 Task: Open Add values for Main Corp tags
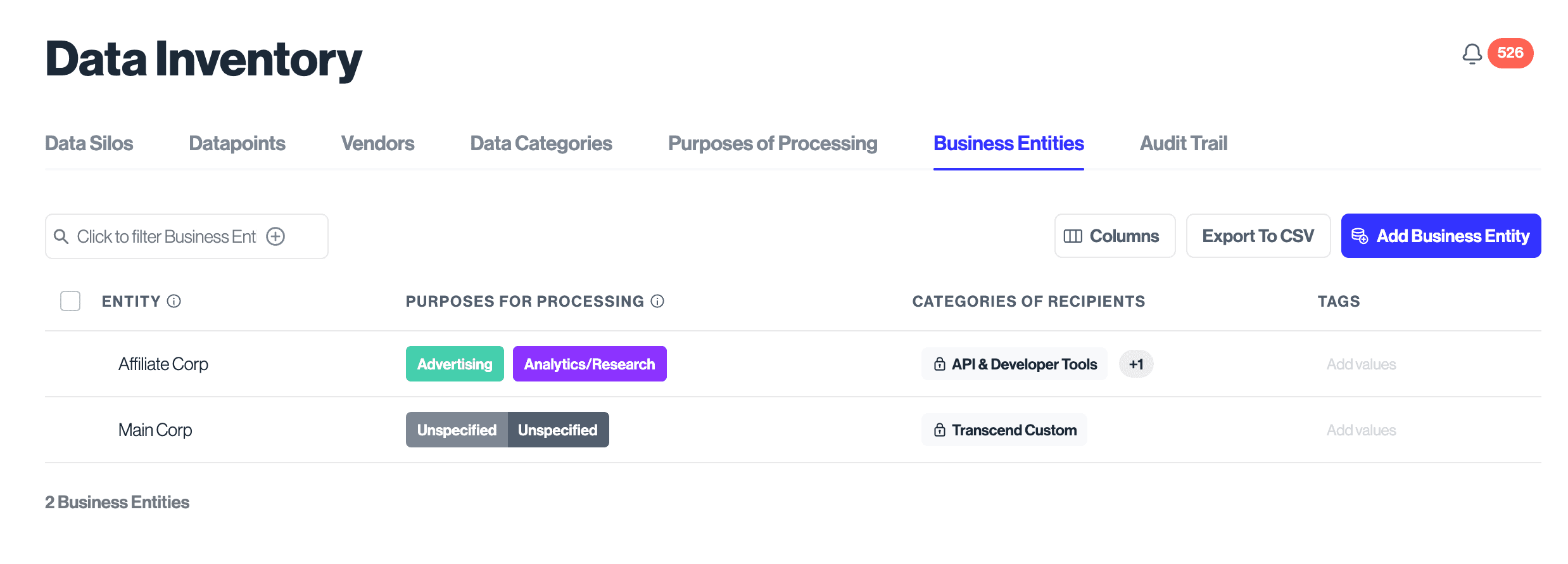pyautogui.click(x=1361, y=430)
